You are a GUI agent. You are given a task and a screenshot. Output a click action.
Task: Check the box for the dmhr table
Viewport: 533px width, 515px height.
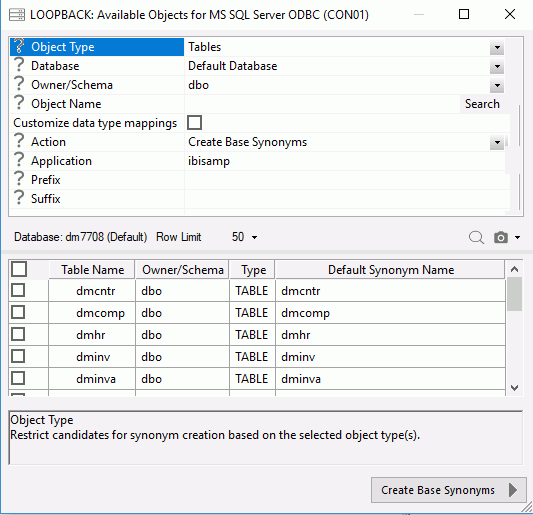pyautogui.click(x=18, y=334)
